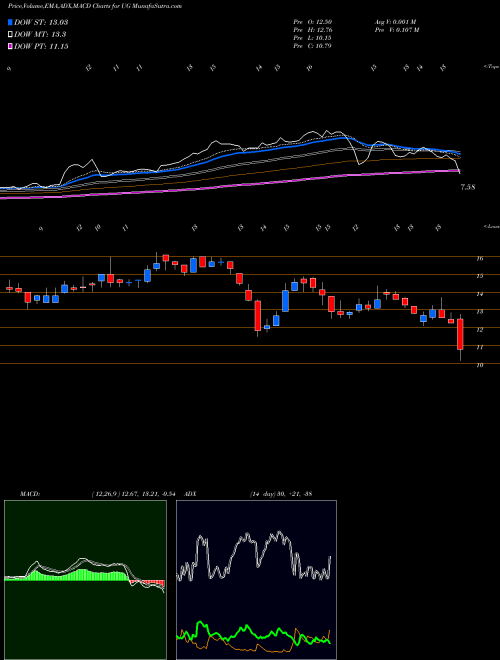Click the price axis label 13
The image size is (500, 660).
pos(480,311)
